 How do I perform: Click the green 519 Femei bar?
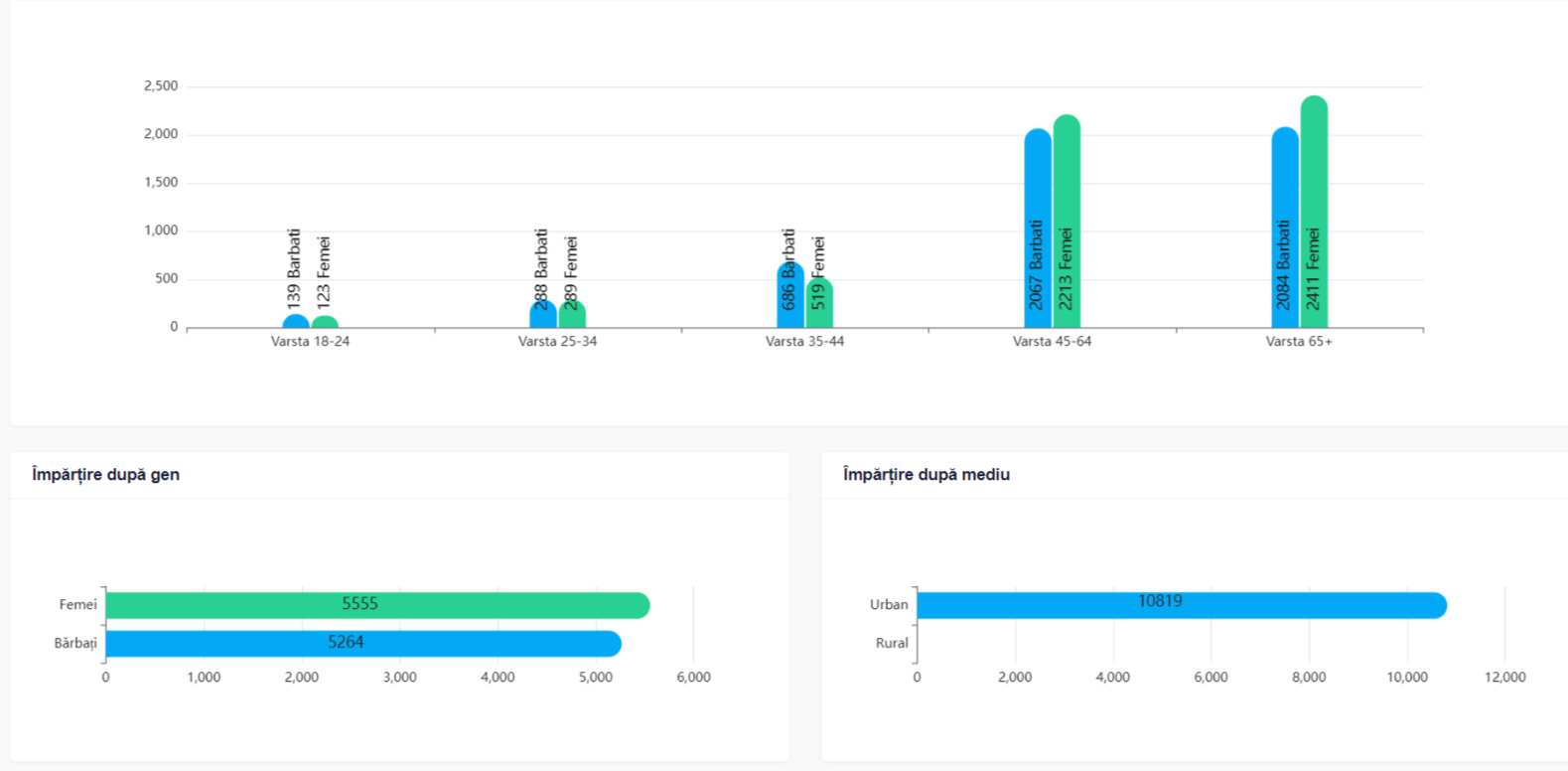[x=819, y=304]
